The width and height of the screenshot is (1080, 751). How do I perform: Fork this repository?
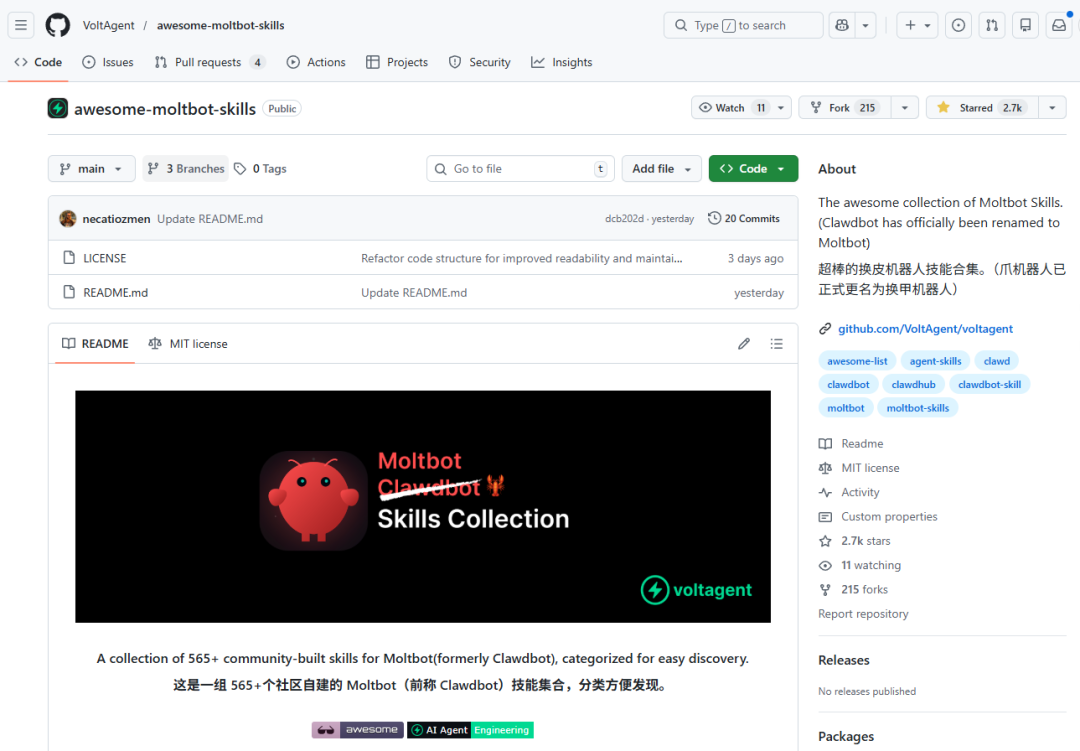pos(845,107)
